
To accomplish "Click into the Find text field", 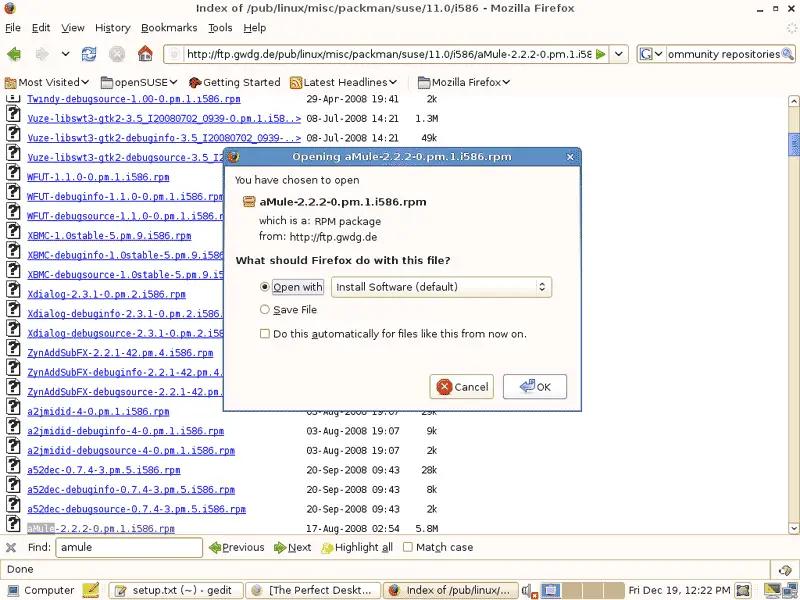I will (129, 547).
